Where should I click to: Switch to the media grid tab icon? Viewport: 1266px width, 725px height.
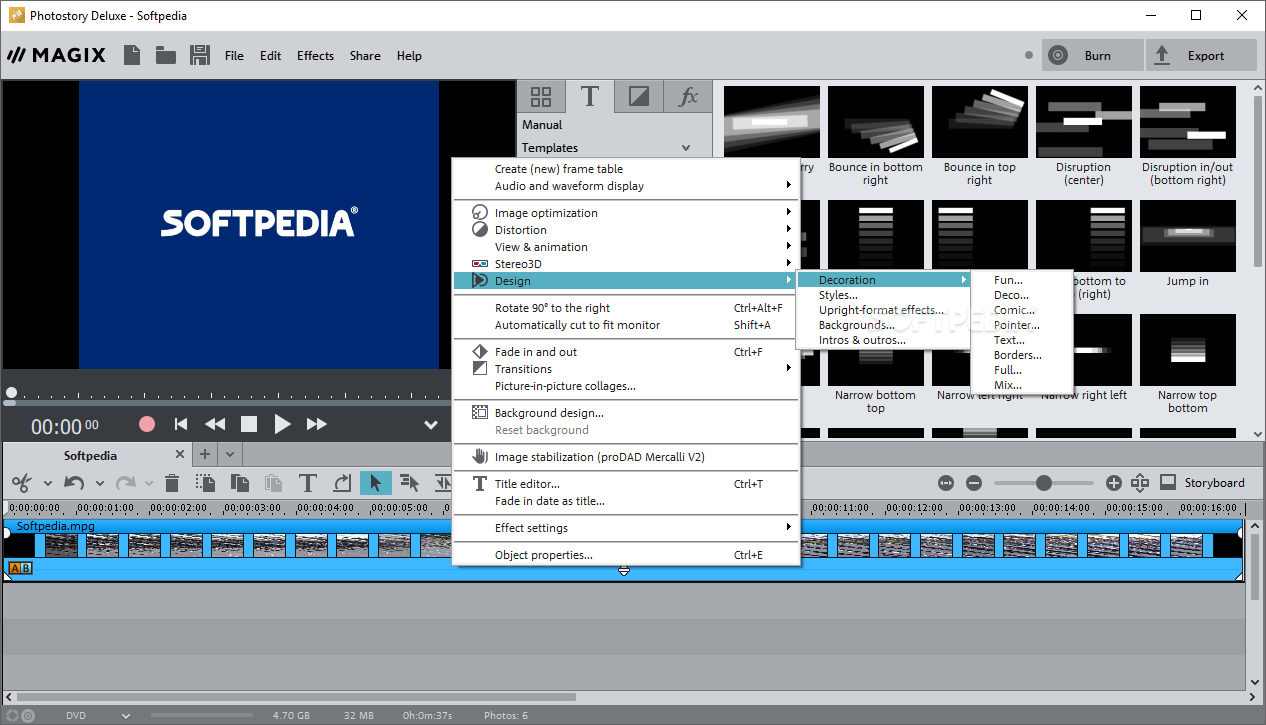[541, 96]
